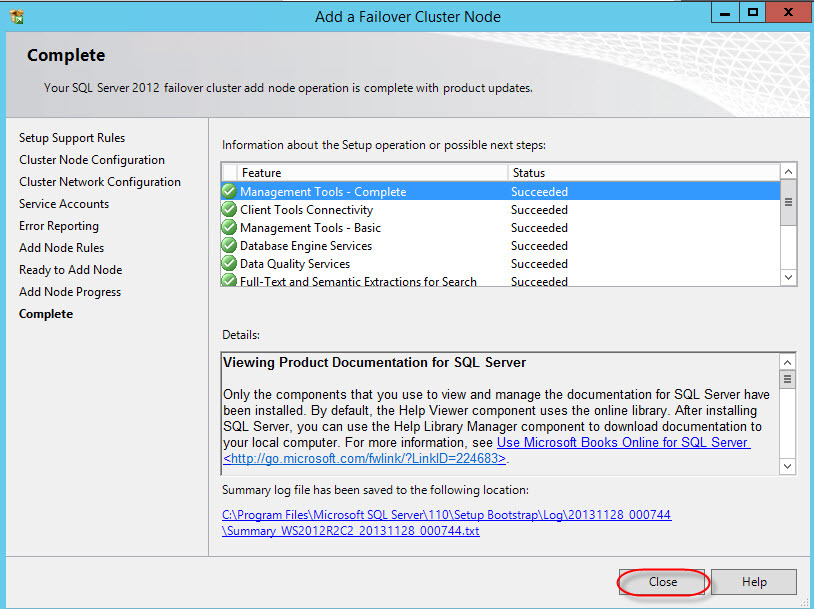This screenshot has width=814, height=609.
Task: Maximize the Add a Failover Cluster Node window
Action: (753, 12)
